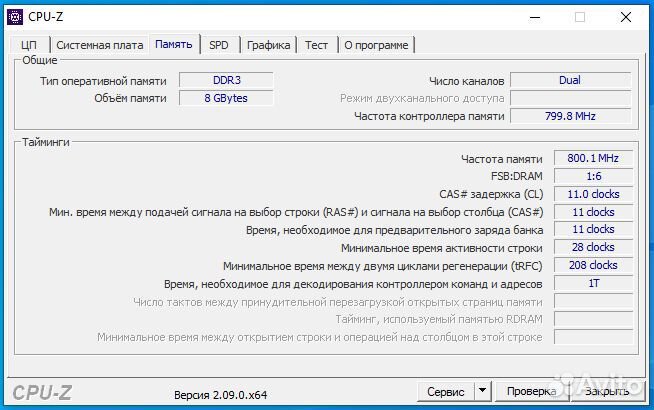
Task: Select the 799.8 MHz controller frequency value
Action: tap(570, 116)
